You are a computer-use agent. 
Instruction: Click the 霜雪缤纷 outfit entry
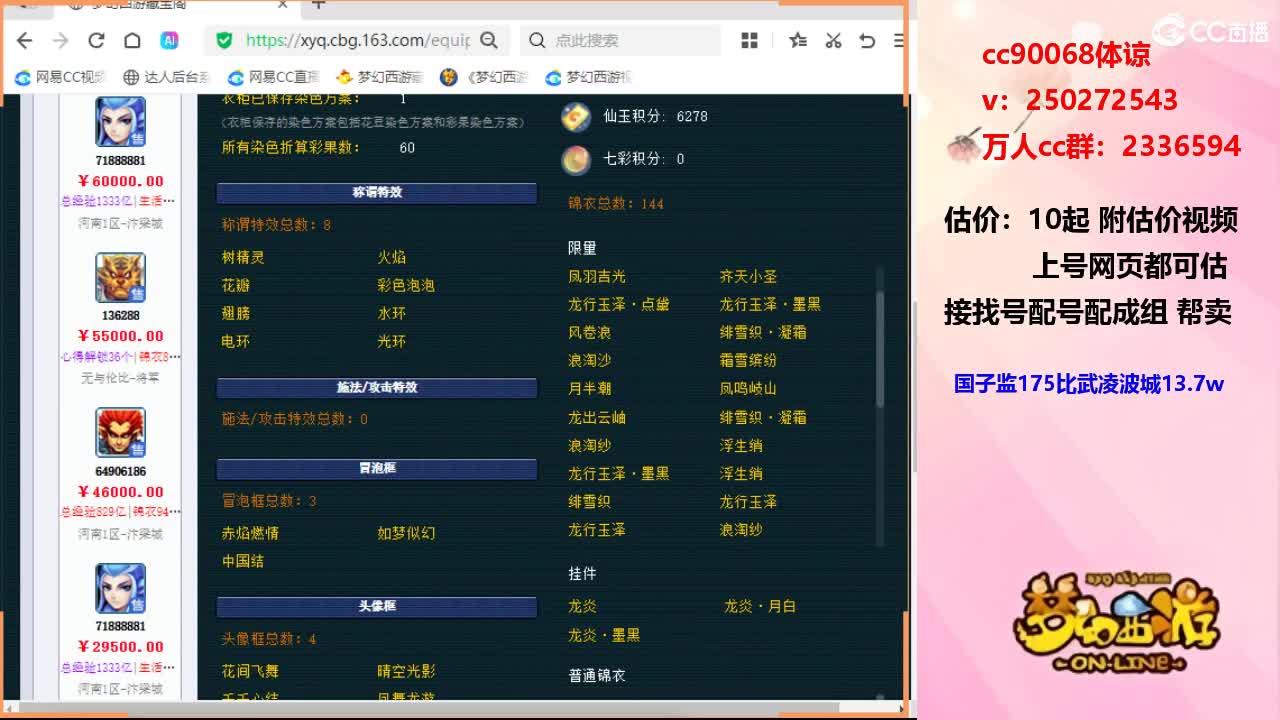coord(748,360)
